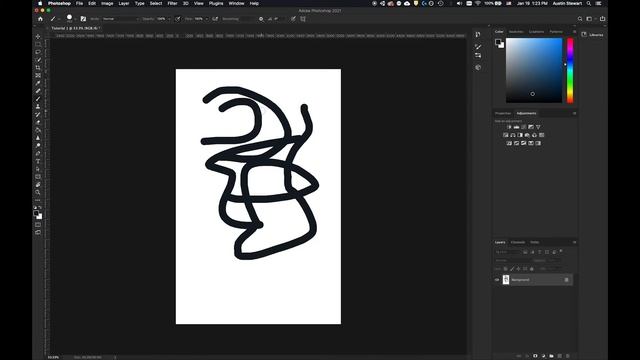The height and width of the screenshot is (360, 640).
Task: Open the Window menu
Action: pyautogui.click(x=236, y=3)
